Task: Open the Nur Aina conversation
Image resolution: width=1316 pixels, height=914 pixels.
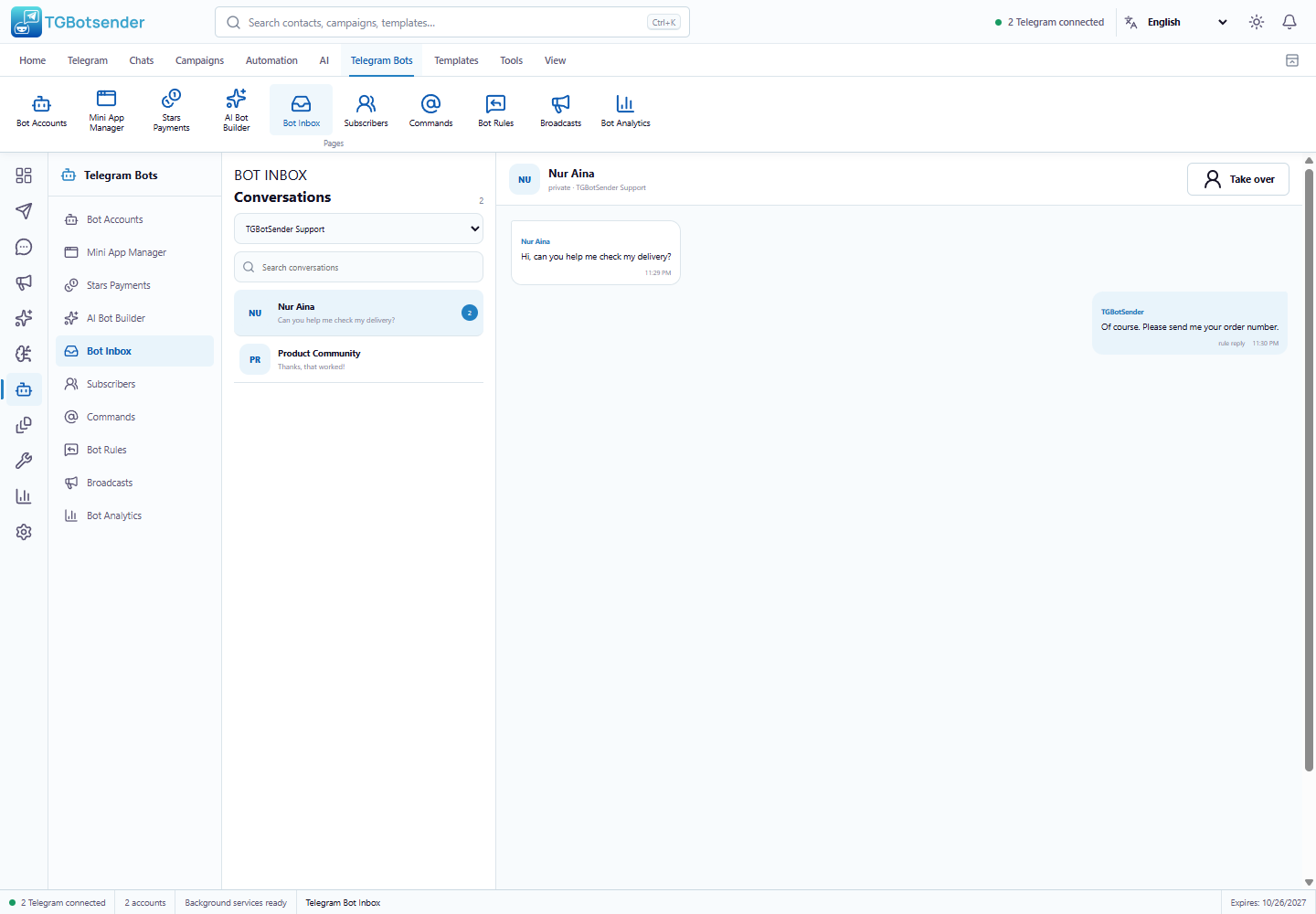Action: click(358, 313)
